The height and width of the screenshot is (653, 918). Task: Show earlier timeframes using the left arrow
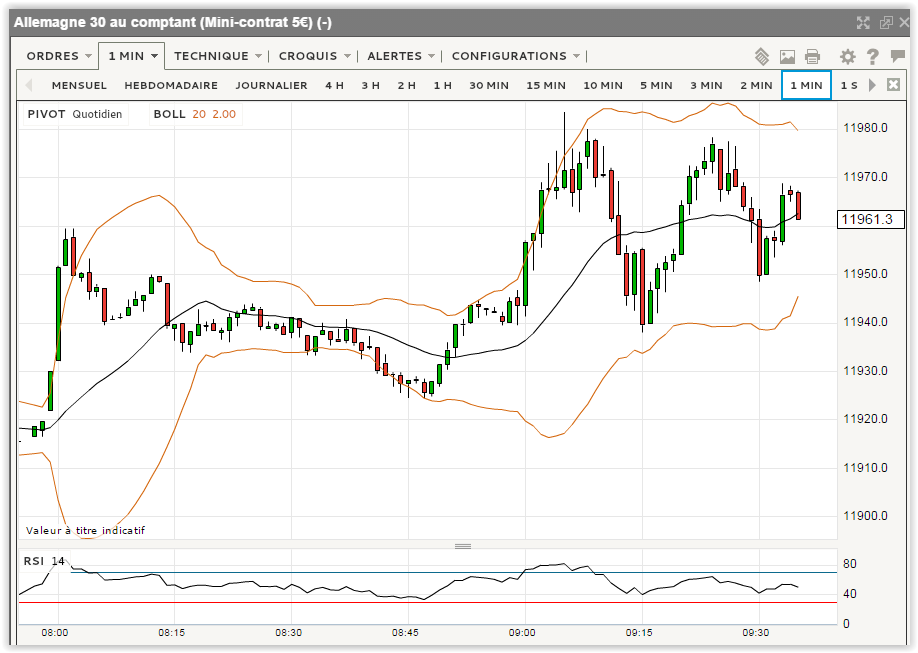point(28,85)
